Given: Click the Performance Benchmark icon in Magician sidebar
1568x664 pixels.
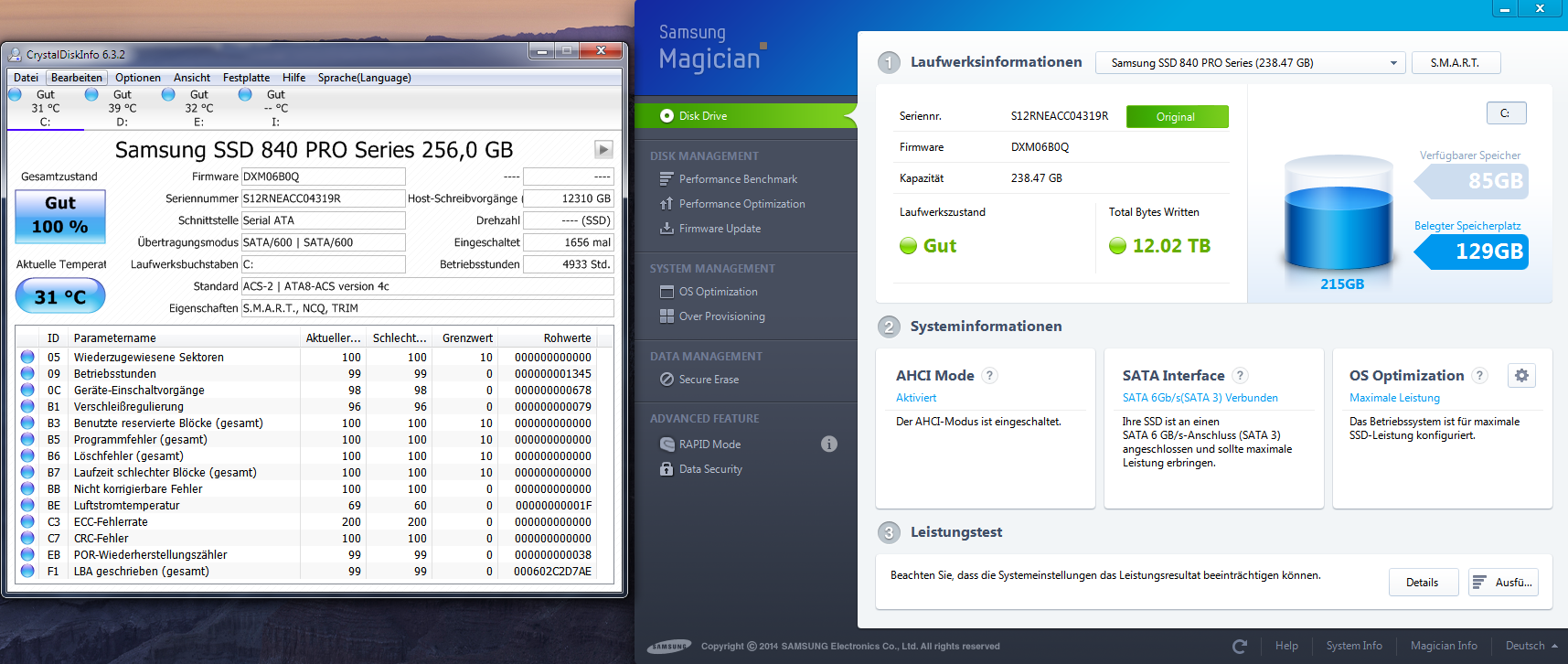Looking at the screenshot, I should (667, 179).
